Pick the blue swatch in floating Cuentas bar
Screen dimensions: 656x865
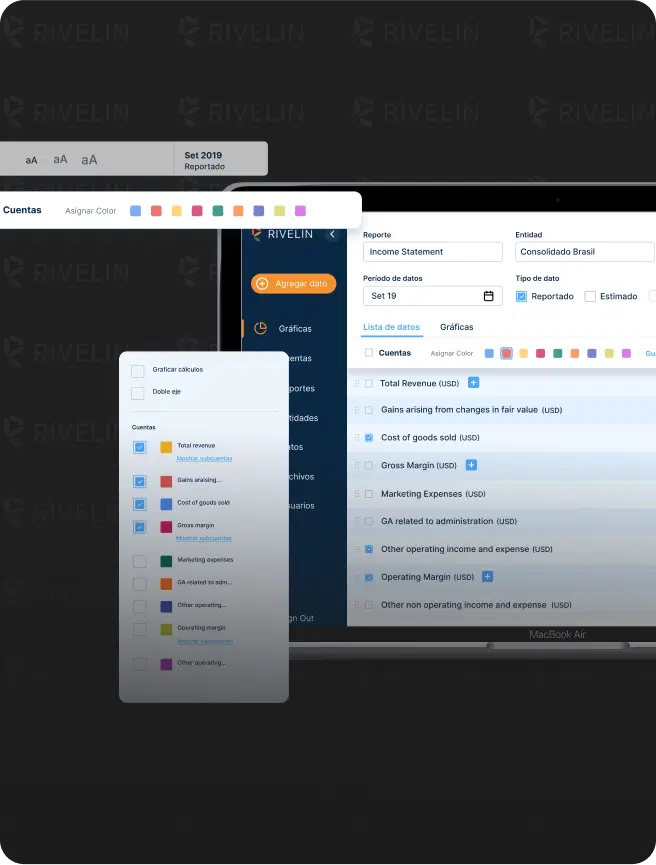pyautogui.click(x=135, y=211)
